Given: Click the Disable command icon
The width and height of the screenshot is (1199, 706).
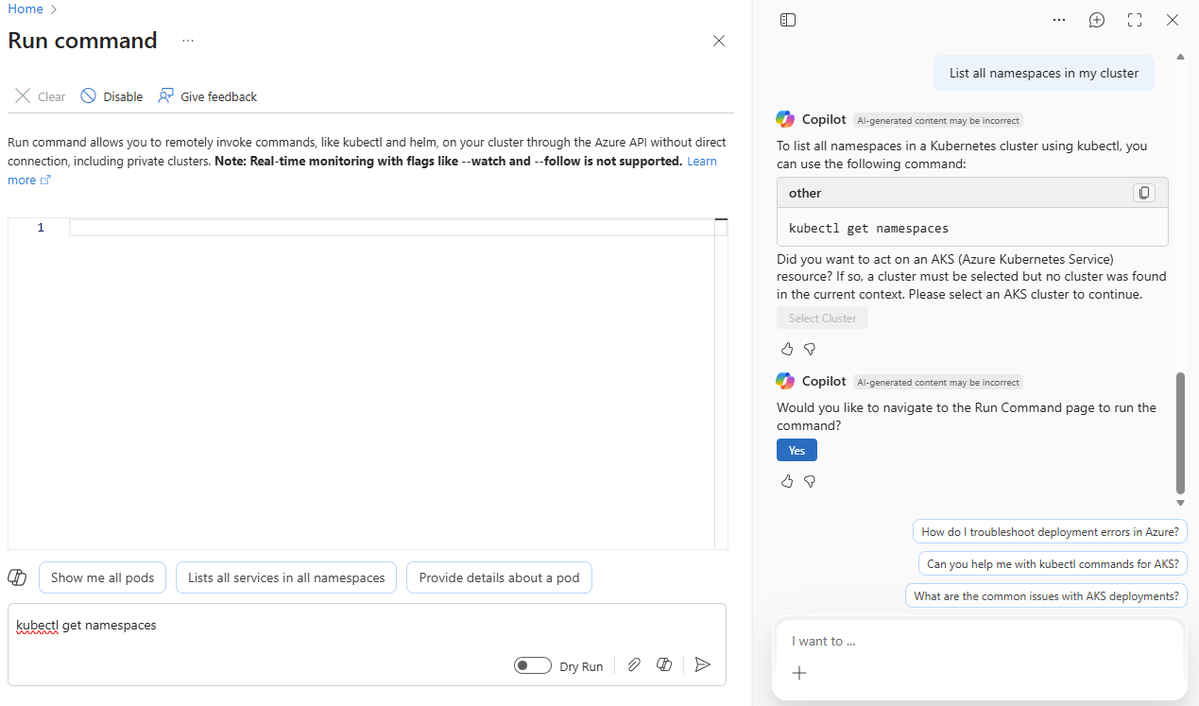Looking at the screenshot, I should click(x=89, y=96).
